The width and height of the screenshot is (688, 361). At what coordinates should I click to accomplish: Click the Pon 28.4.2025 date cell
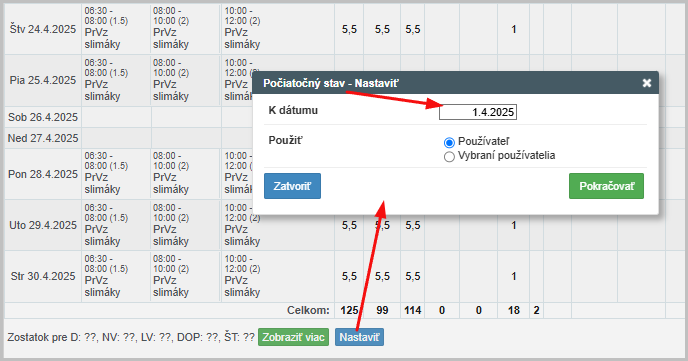point(43,174)
